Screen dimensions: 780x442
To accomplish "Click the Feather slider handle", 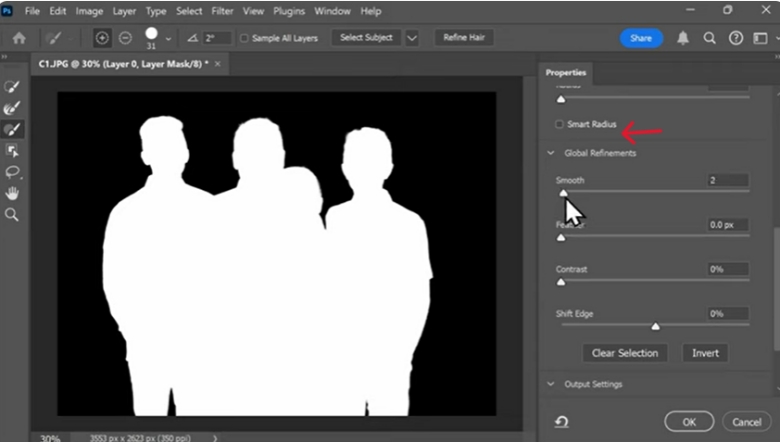I will pos(561,238).
